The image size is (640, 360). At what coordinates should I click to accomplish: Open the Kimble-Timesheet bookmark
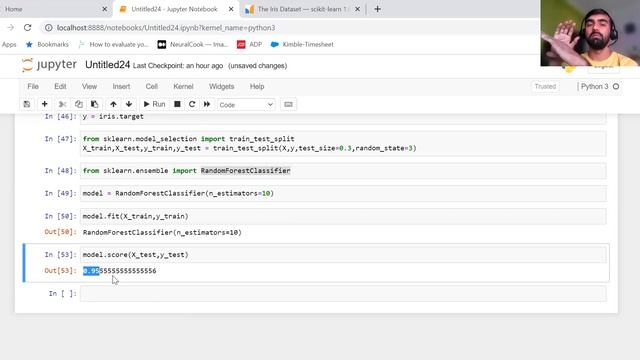(302, 44)
